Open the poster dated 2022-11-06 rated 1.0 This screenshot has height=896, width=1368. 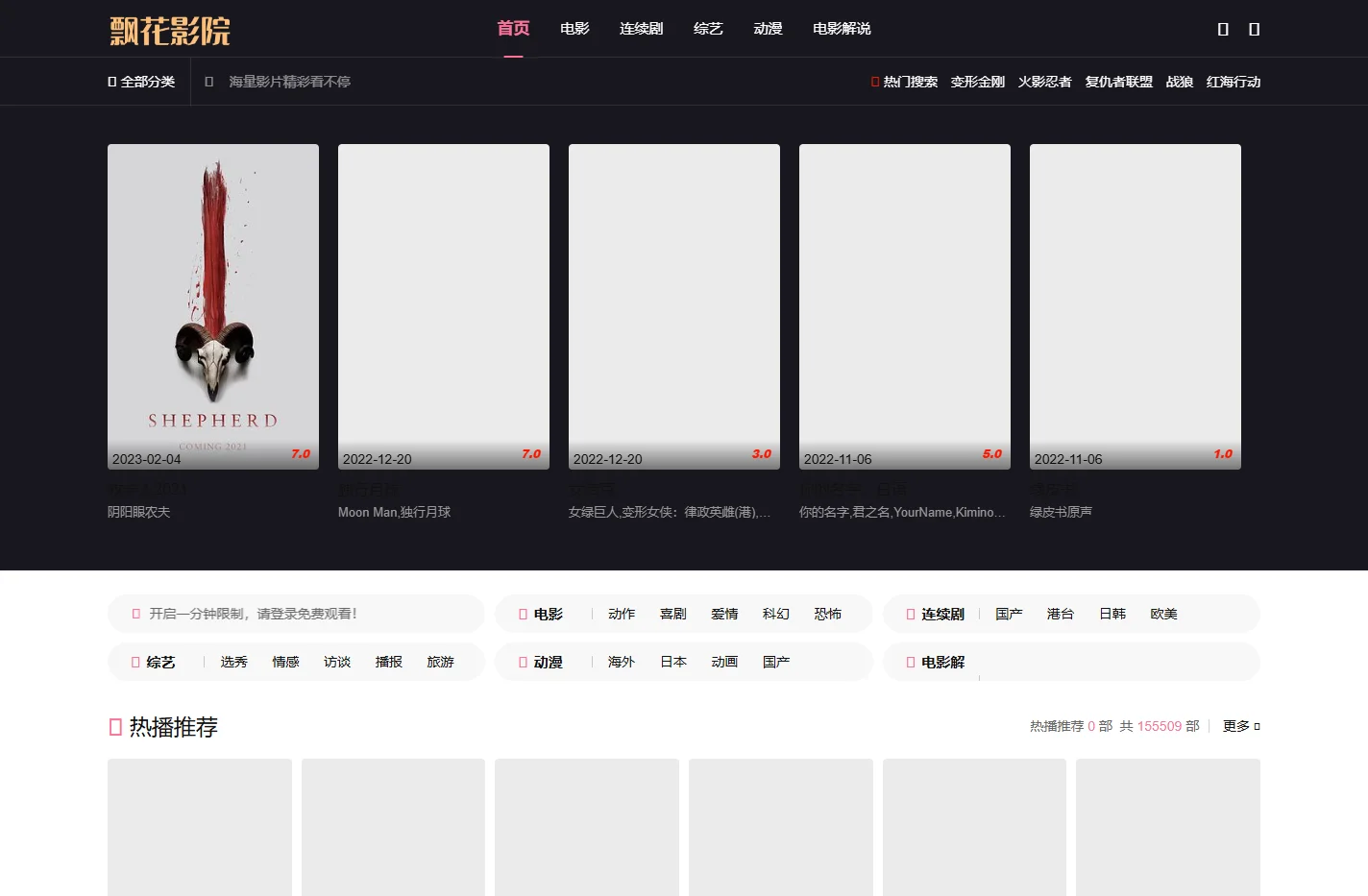[x=1136, y=306]
